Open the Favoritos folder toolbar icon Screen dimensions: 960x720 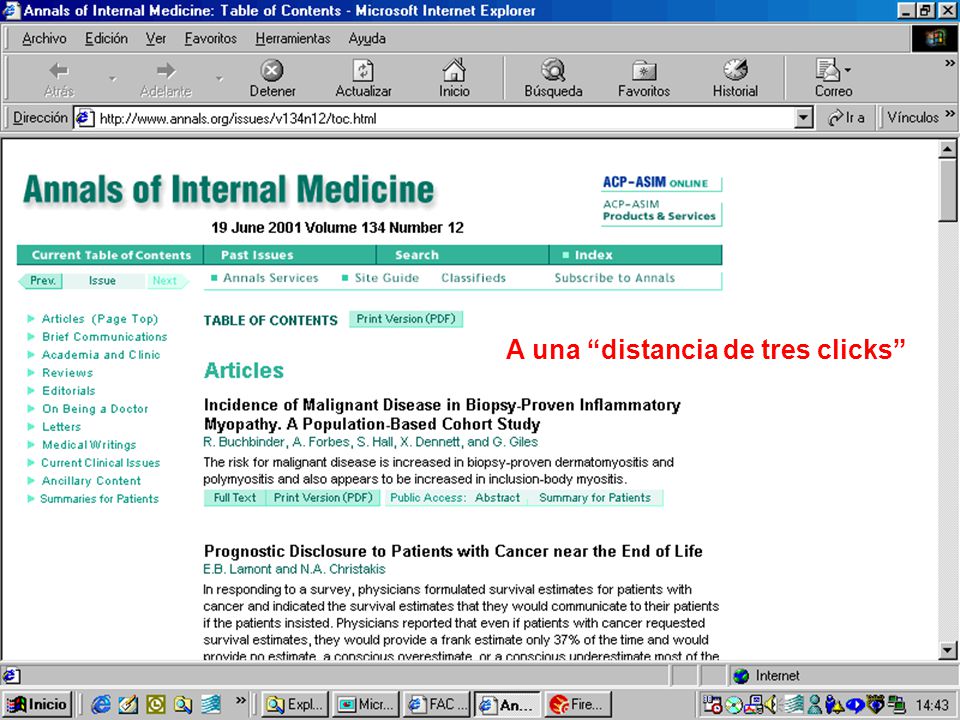pos(643,71)
